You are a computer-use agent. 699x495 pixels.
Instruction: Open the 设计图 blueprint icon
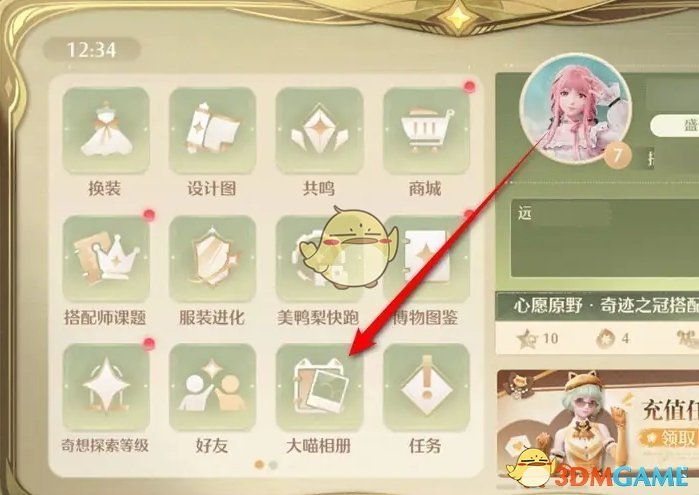(212, 130)
